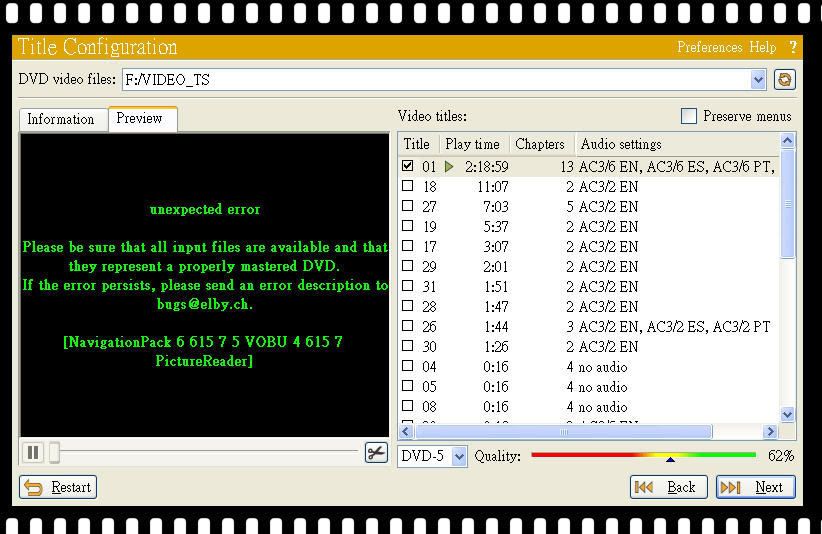Sort titles by Play time column header
822x534 pixels.
pyautogui.click(x=473, y=144)
